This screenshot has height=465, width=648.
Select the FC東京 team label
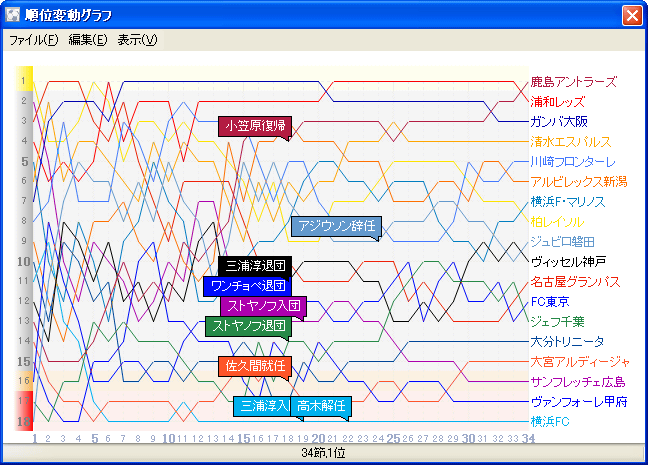pos(550,302)
